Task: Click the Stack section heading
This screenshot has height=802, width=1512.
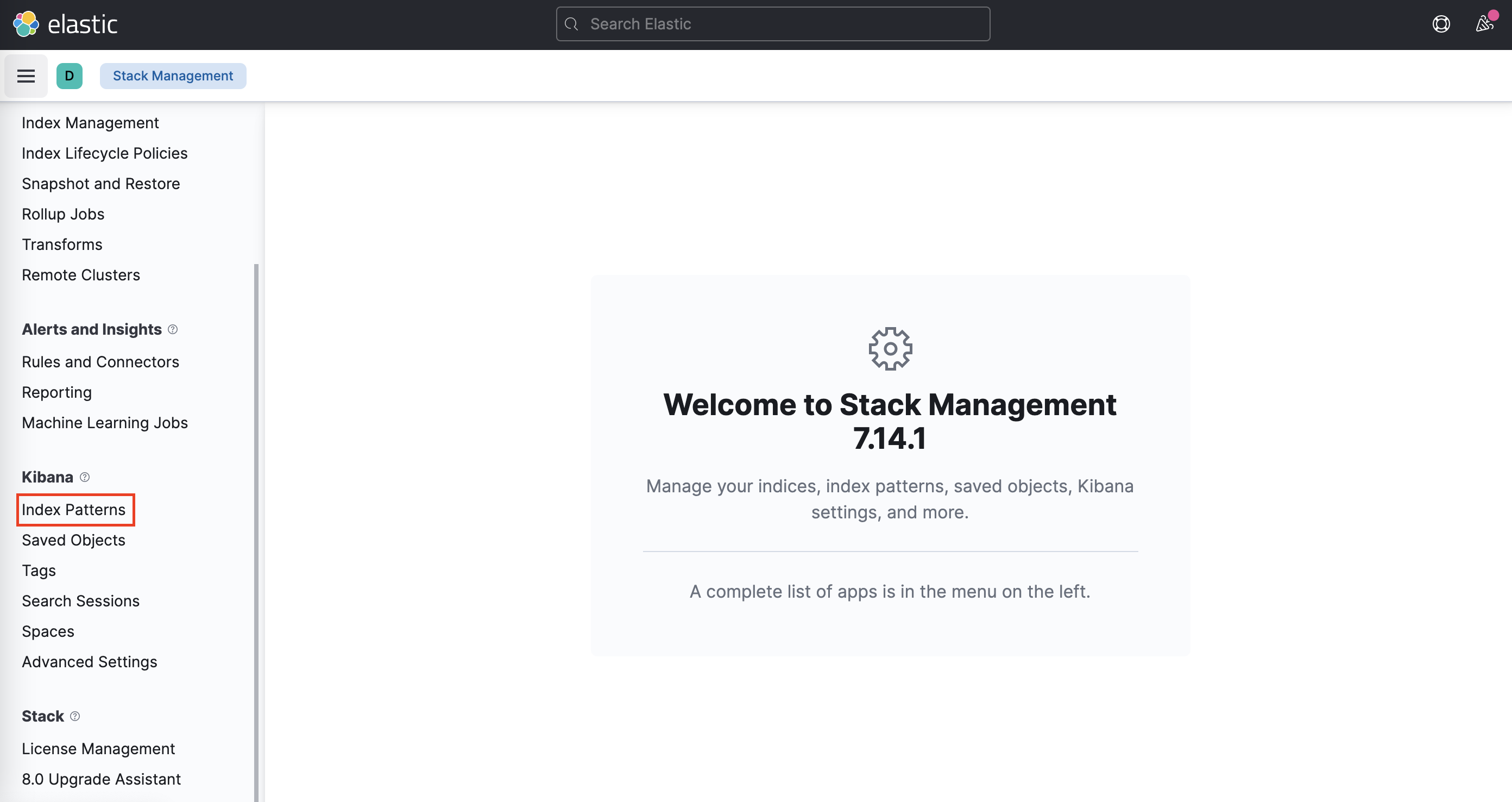Action: point(43,717)
